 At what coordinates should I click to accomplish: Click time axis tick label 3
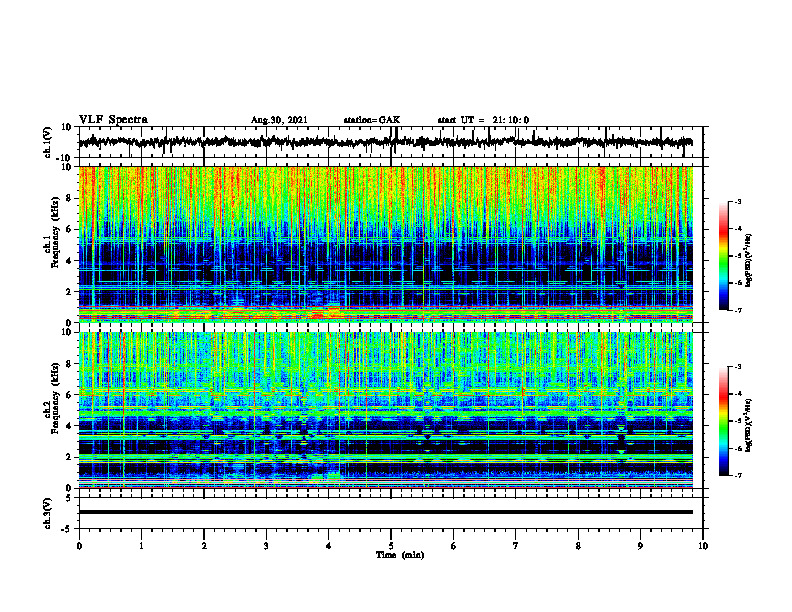point(266,546)
